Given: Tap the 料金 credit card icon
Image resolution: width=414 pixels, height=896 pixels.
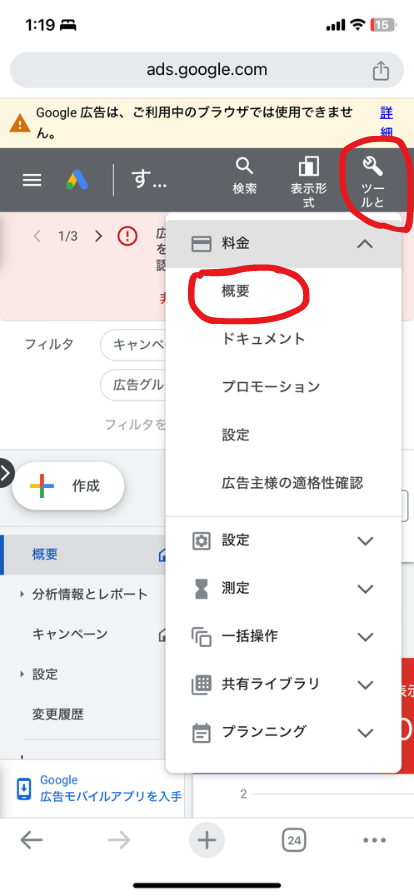Looking at the screenshot, I should (201, 244).
